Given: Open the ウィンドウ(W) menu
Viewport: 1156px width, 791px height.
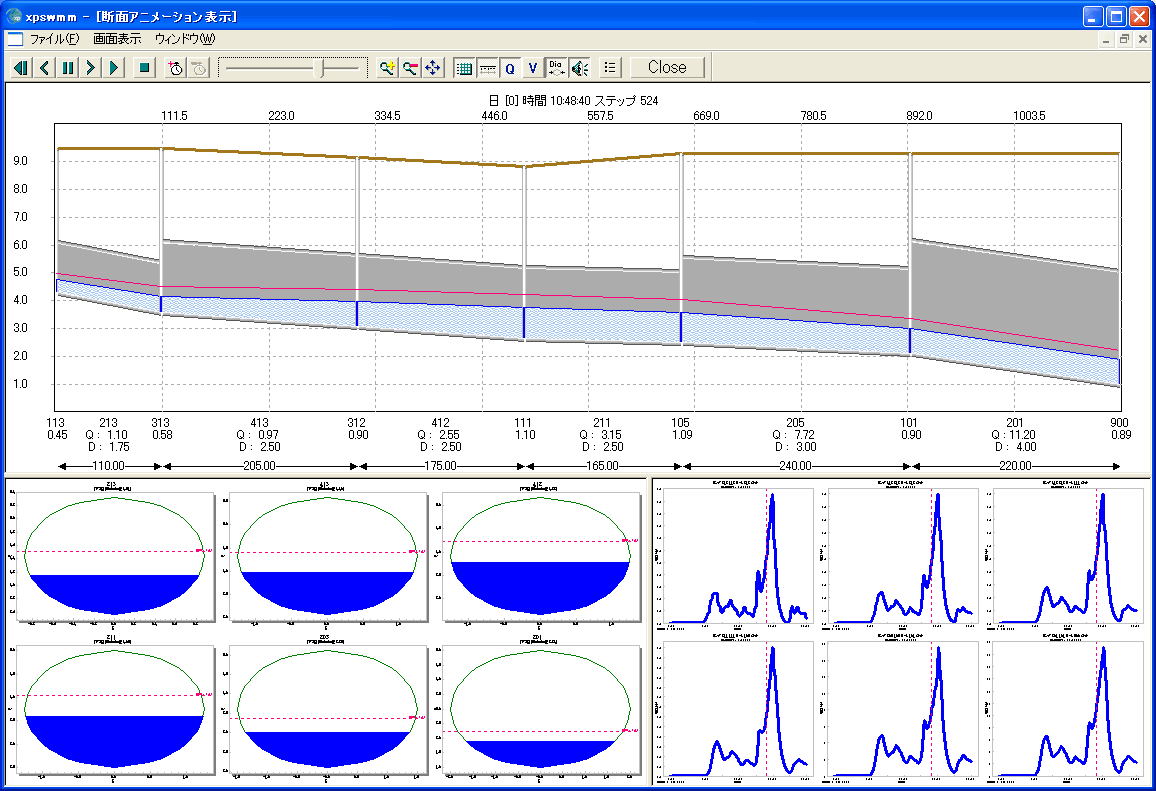Looking at the screenshot, I should point(185,39).
